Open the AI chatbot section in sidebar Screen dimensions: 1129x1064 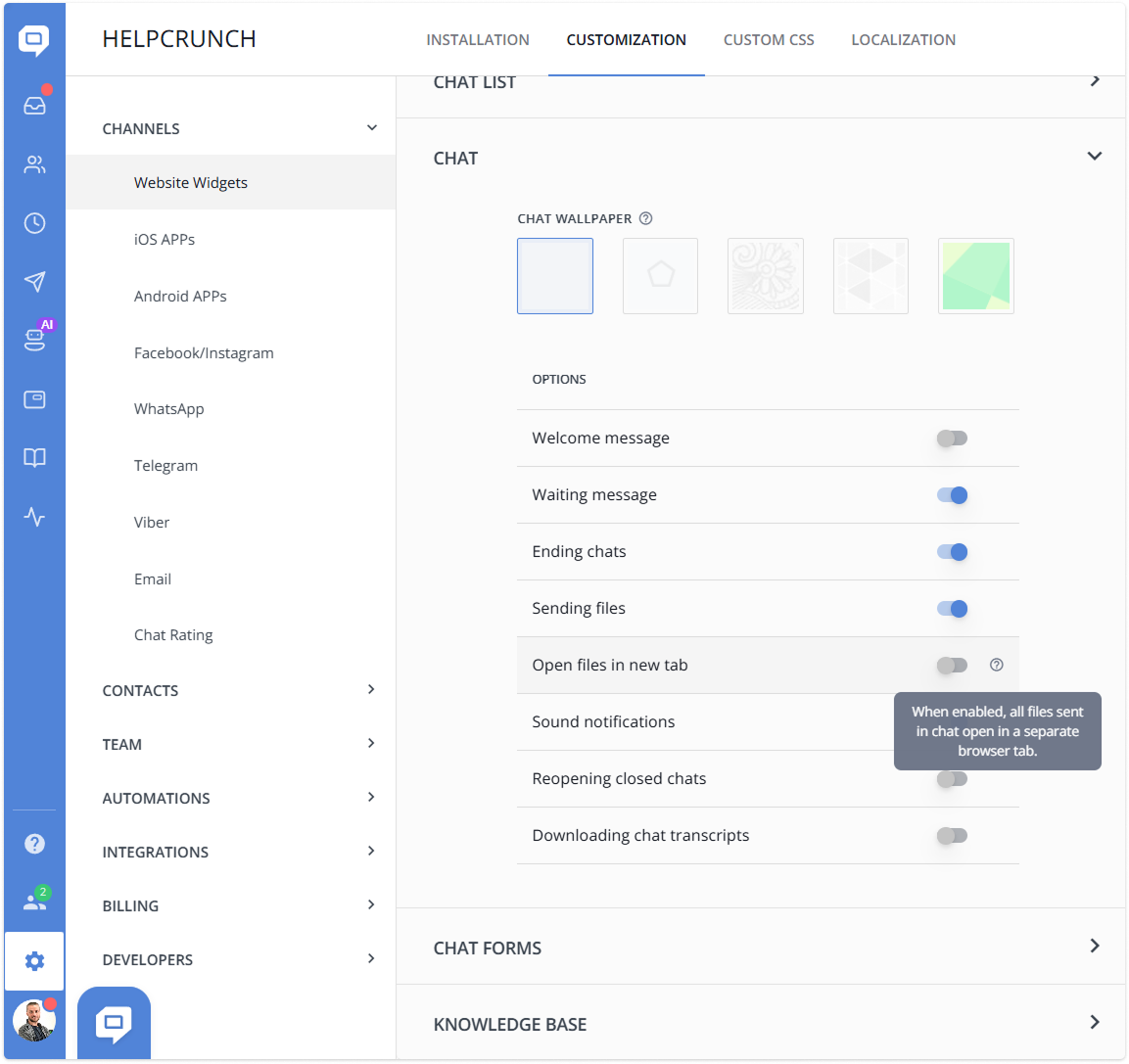tap(34, 340)
